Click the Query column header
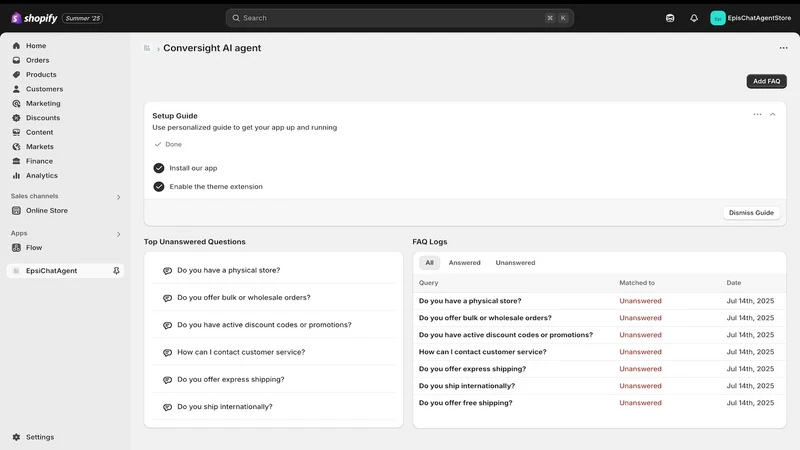The height and width of the screenshot is (450, 800). tap(429, 283)
